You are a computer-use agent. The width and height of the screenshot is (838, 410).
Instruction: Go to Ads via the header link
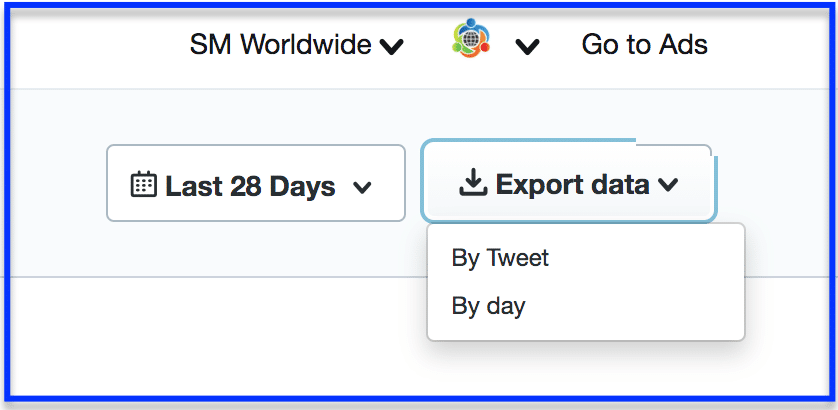coord(645,44)
